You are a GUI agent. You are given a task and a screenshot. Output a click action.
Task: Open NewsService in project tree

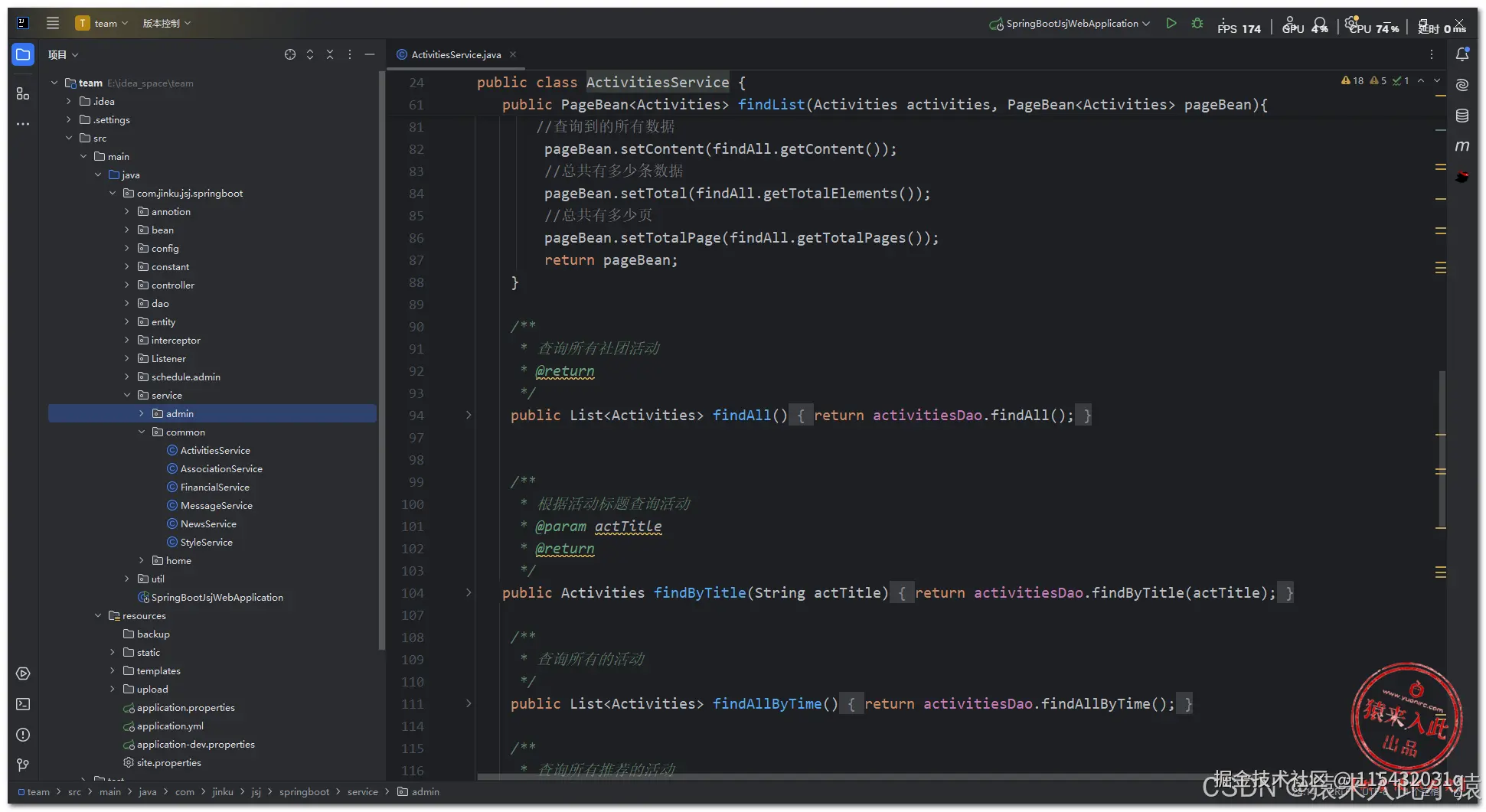coord(208,523)
